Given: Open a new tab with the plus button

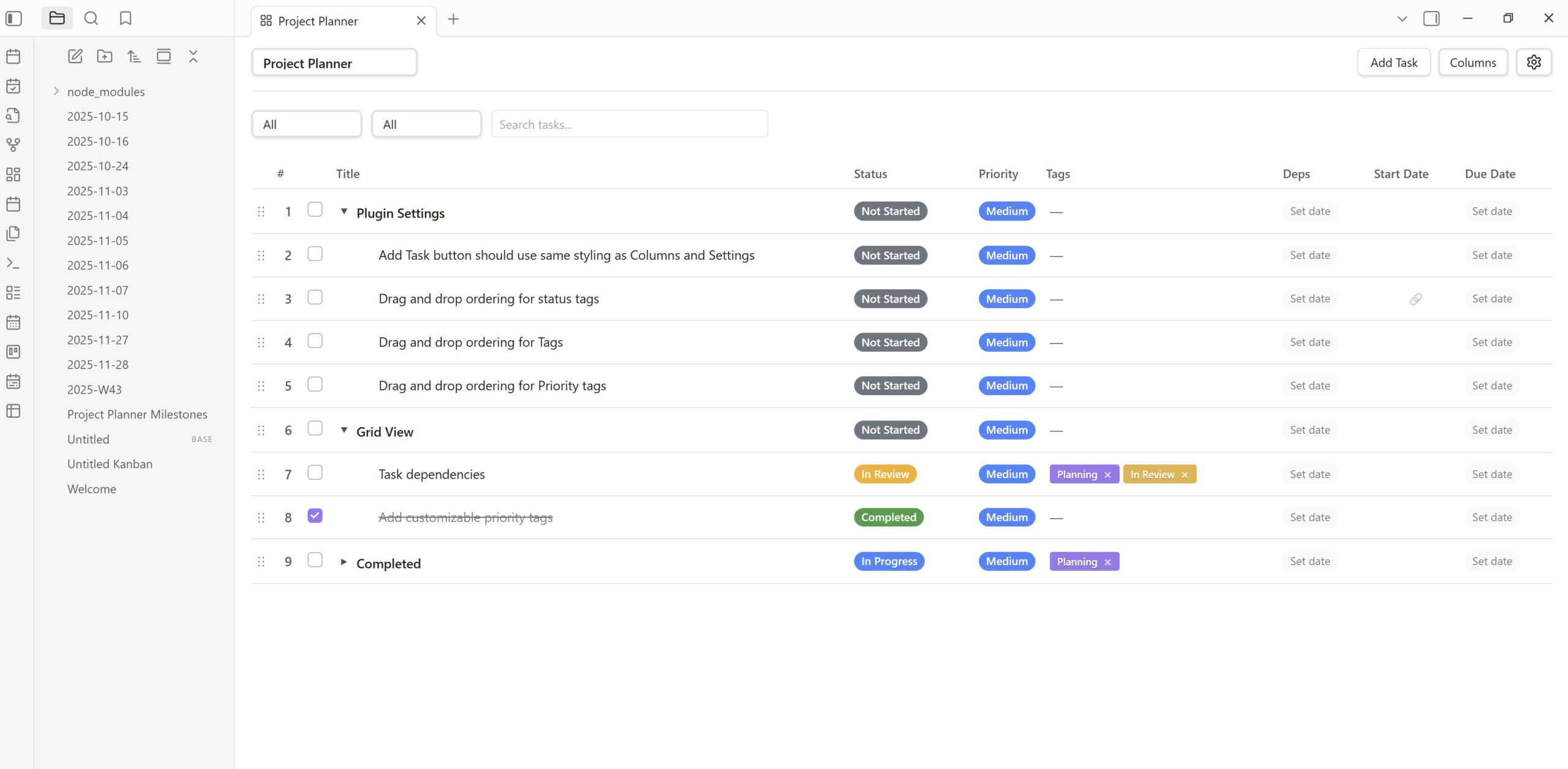Looking at the screenshot, I should pos(453,19).
